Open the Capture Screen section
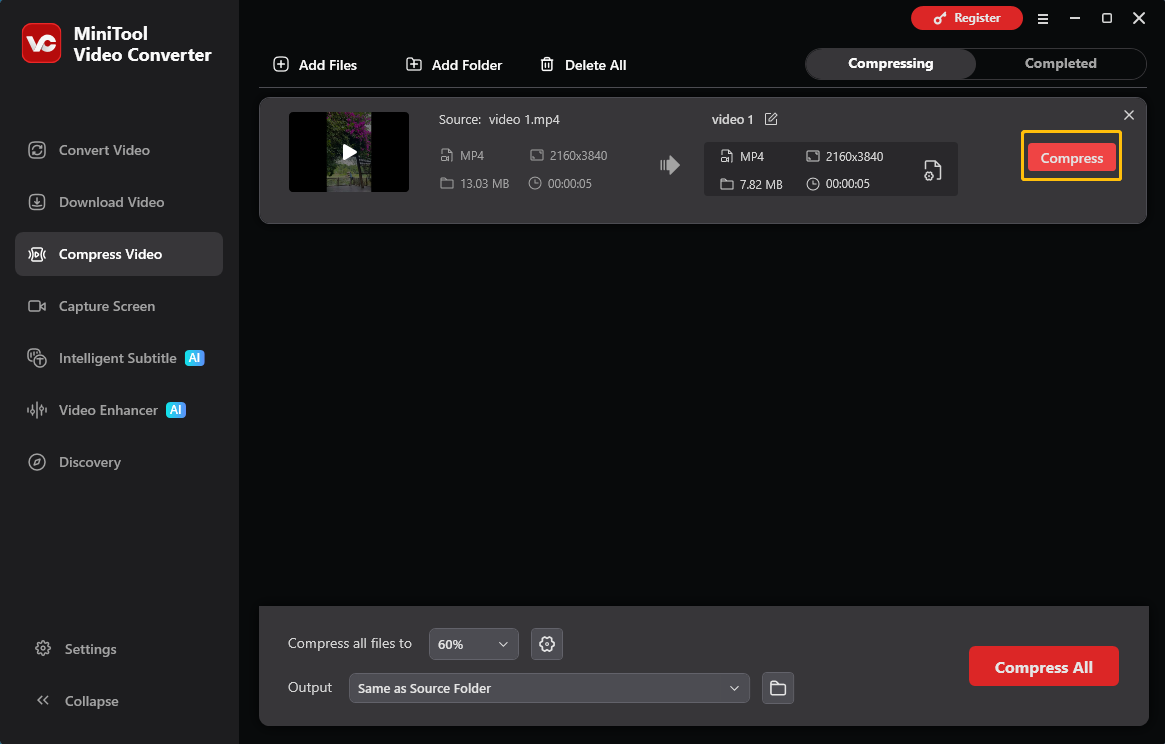This screenshot has width=1165, height=744. click(119, 306)
